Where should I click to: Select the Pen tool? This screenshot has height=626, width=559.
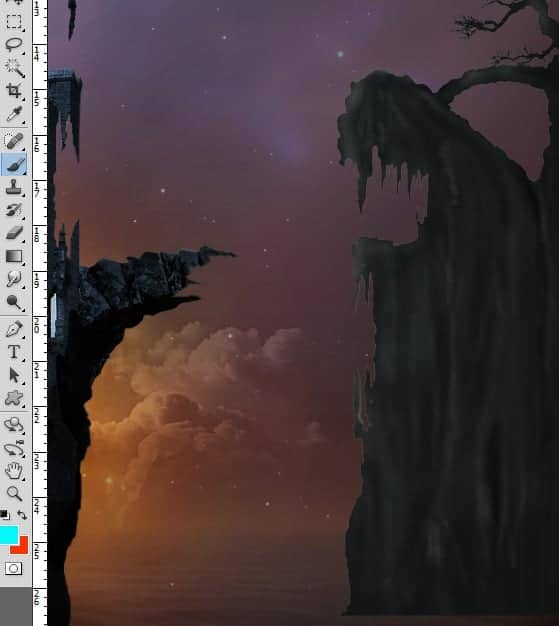click(x=14, y=330)
